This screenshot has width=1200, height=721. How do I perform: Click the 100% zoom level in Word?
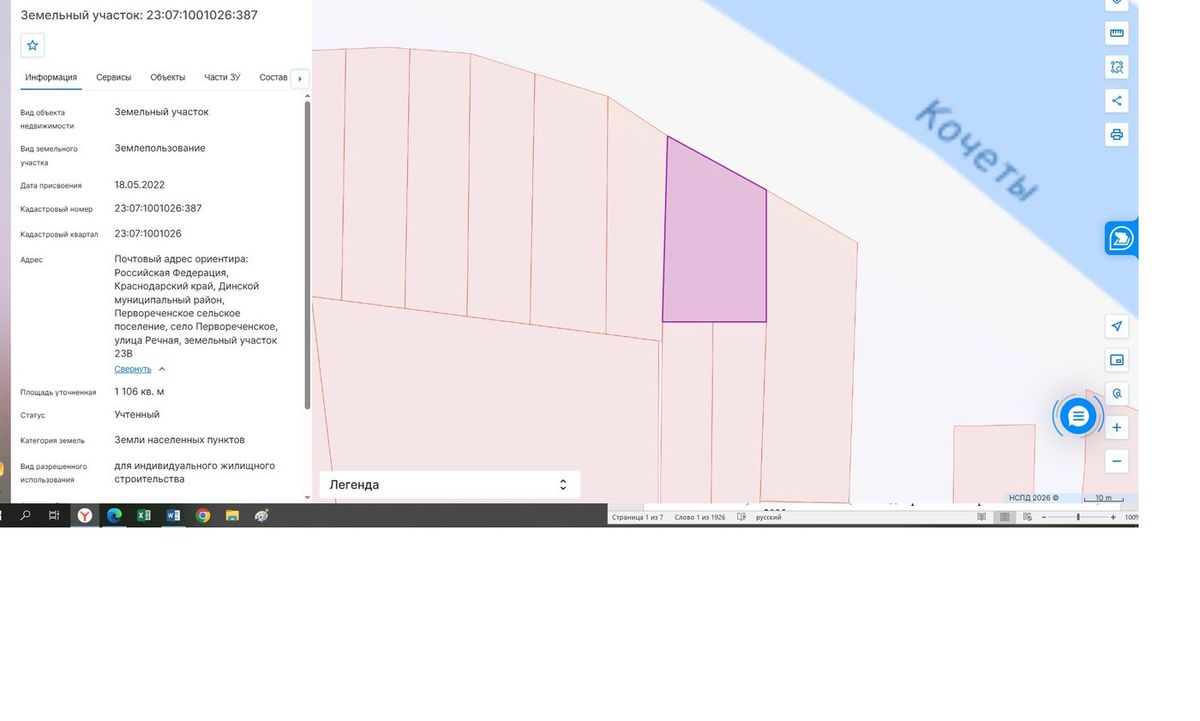(1130, 517)
